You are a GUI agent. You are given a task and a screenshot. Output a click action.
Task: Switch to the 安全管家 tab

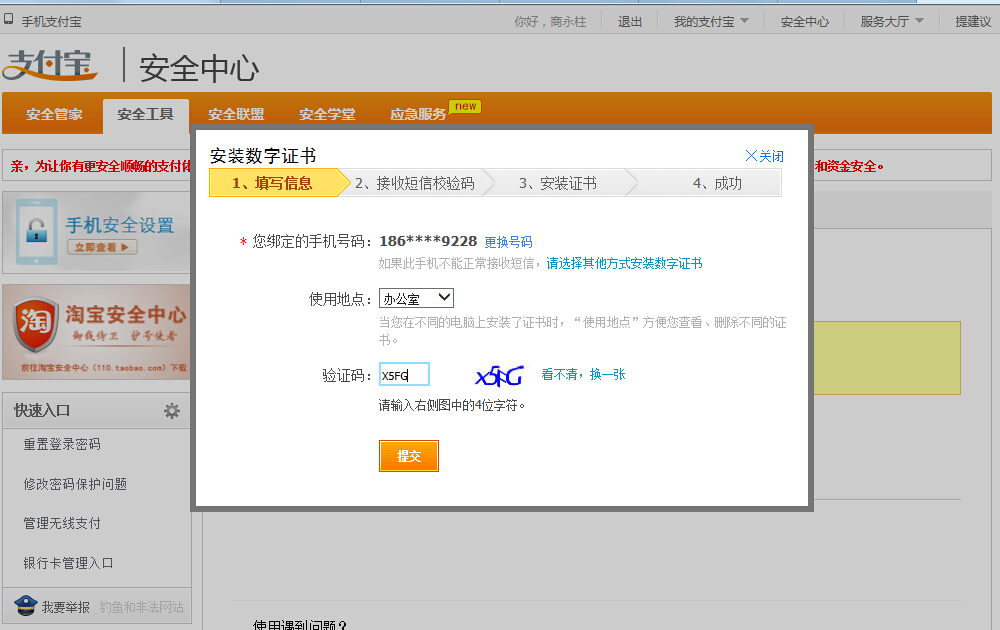tap(52, 115)
